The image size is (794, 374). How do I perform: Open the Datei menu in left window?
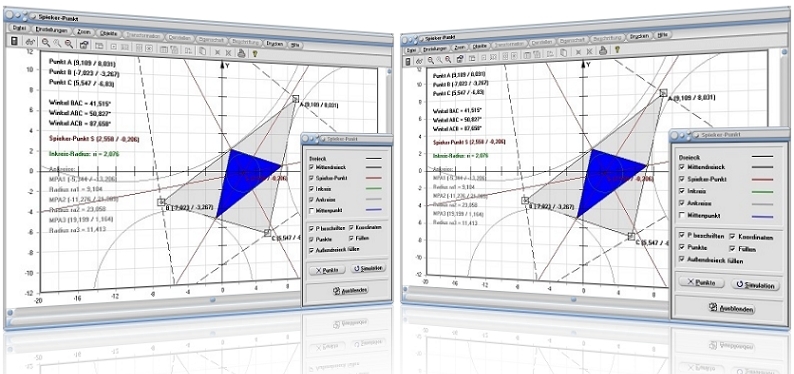pyautogui.click(x=19, y=27)
